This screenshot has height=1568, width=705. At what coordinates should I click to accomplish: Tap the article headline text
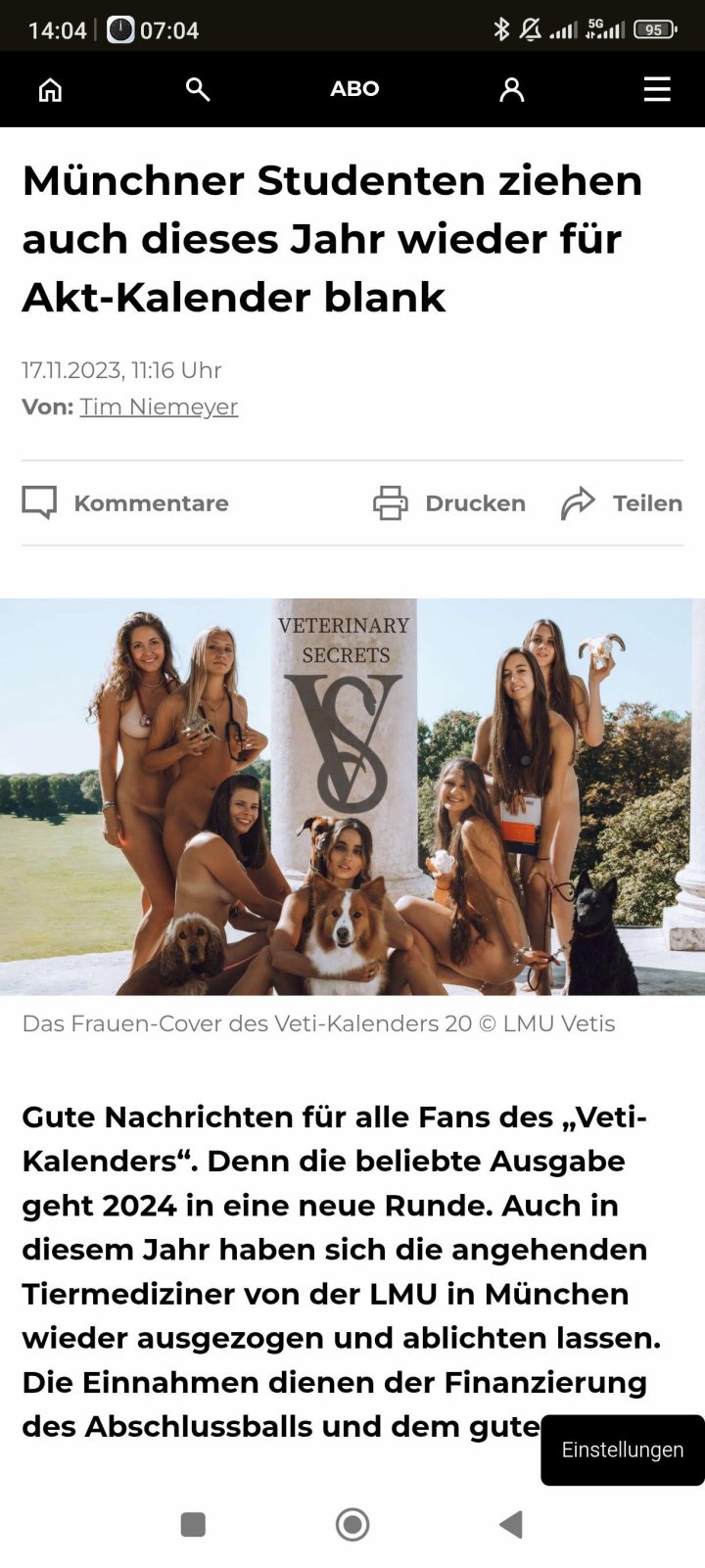pos(333,239)
